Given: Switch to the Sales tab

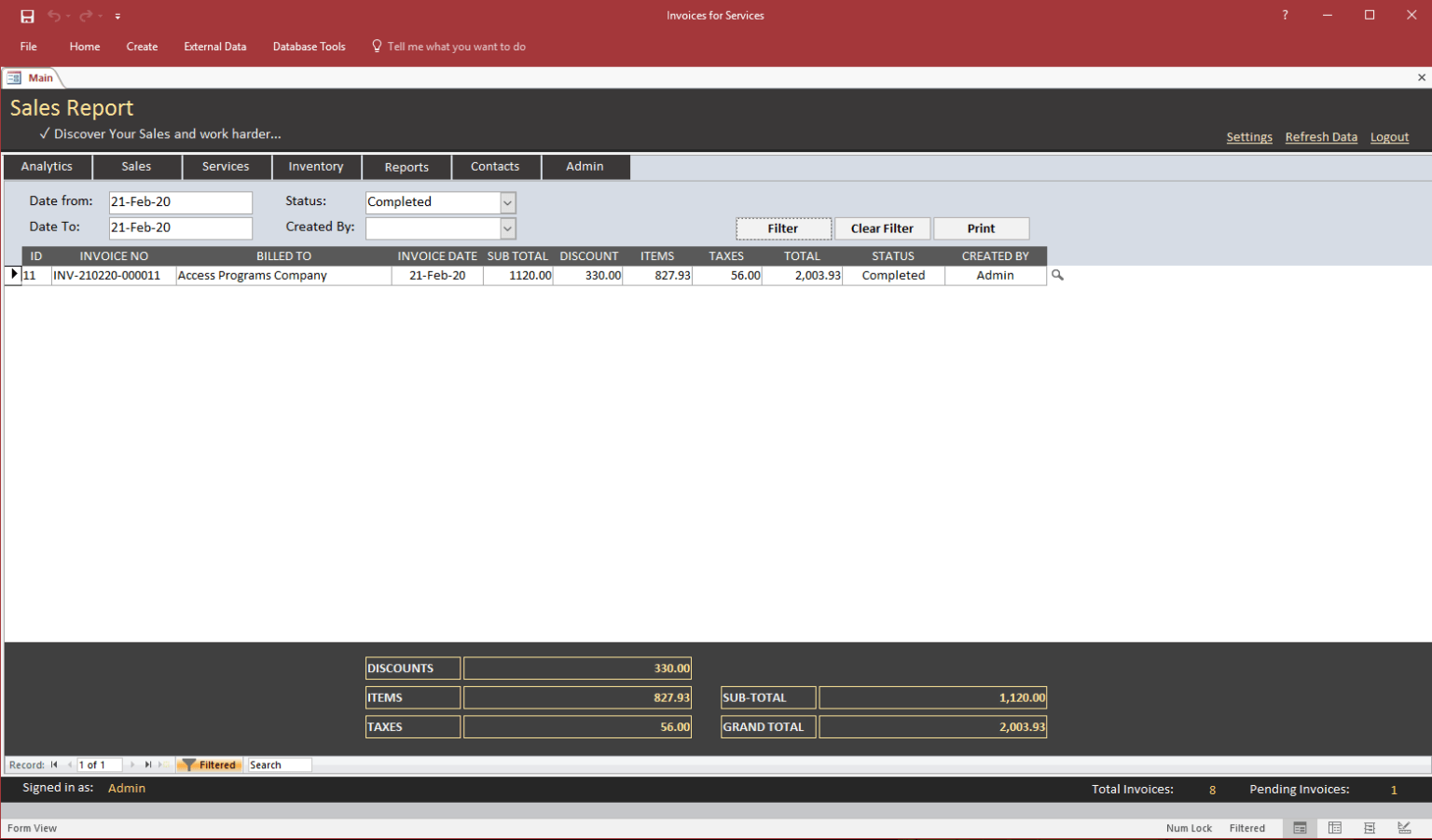Looking at the screenshot, I should (x=136, y=167).
